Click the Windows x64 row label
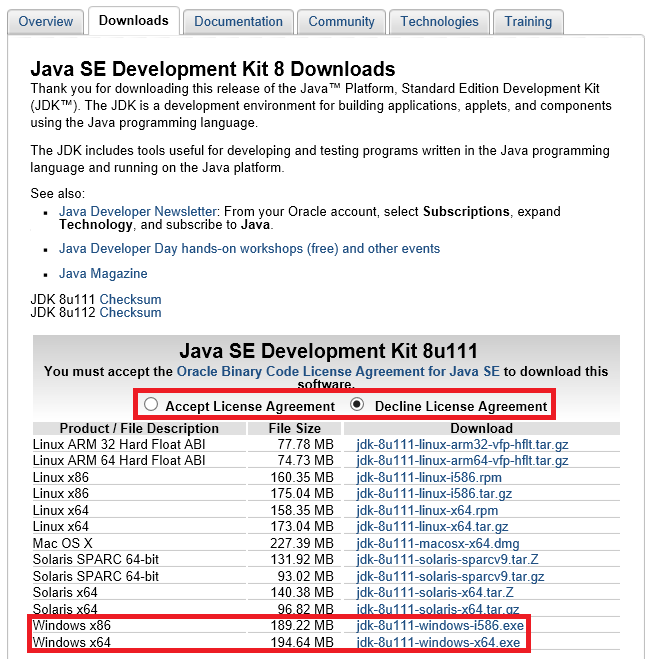 (x=72, y=643)
